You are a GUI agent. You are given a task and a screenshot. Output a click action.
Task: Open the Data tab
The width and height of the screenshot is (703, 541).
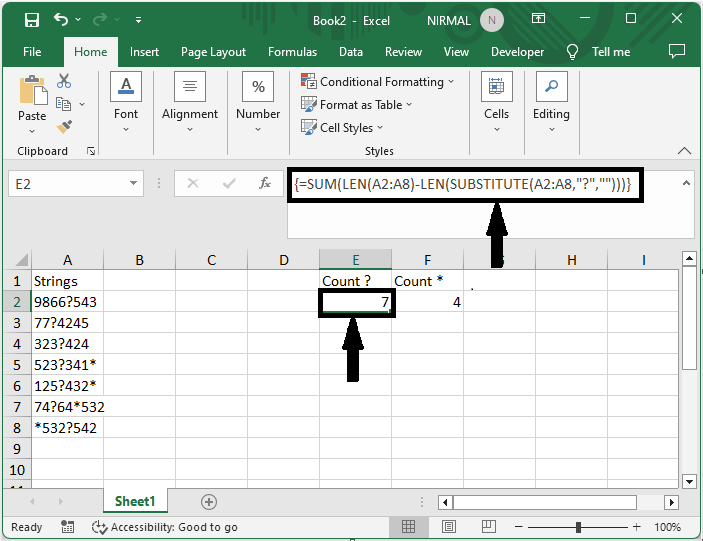(351, 52)
